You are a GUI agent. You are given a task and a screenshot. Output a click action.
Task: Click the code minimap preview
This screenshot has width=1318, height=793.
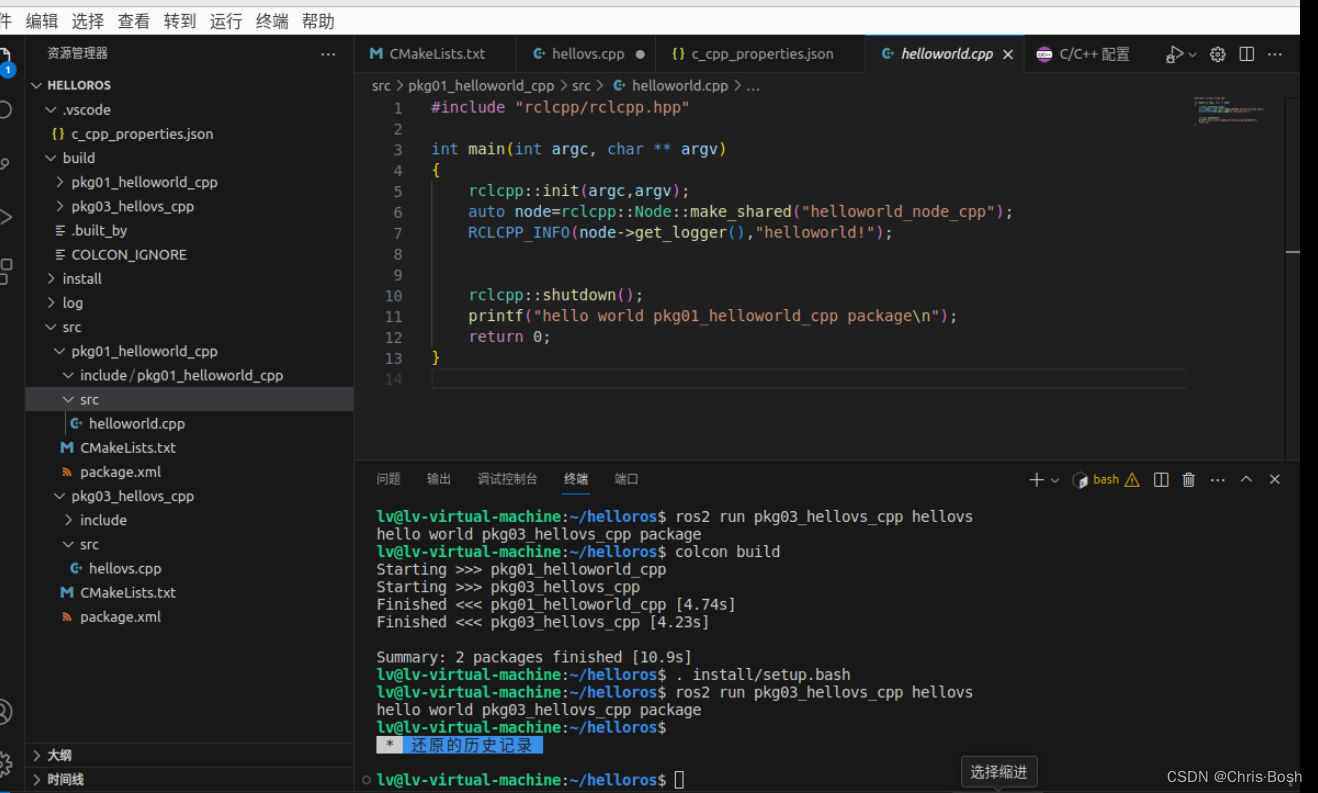point(1228,111)
